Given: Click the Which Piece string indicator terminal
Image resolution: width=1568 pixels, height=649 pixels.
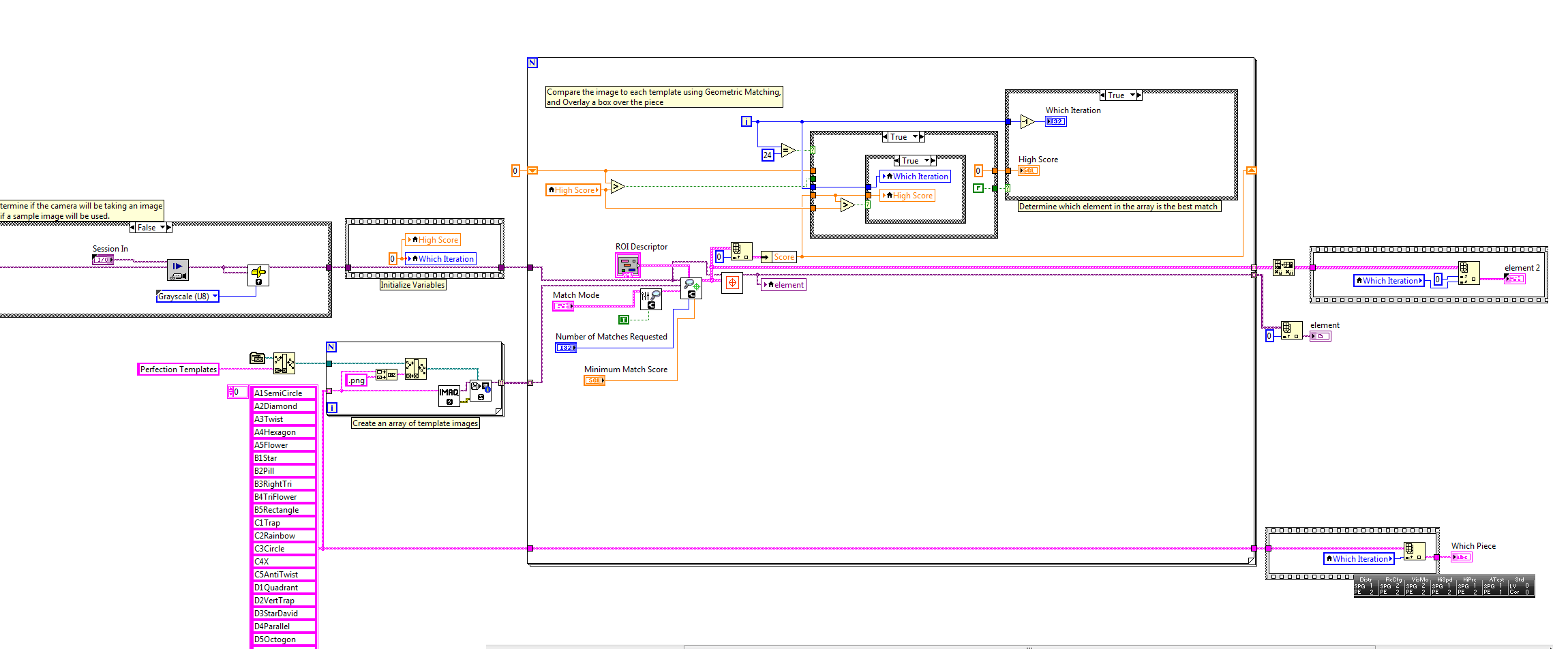Looking at the screenshot, I should coord(1462,557).
